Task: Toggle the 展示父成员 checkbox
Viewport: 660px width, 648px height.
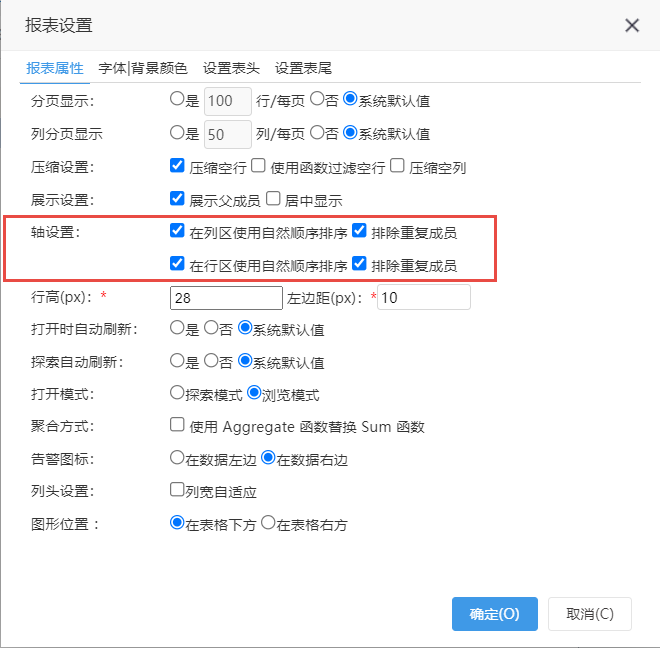Action: coord(177,198)
